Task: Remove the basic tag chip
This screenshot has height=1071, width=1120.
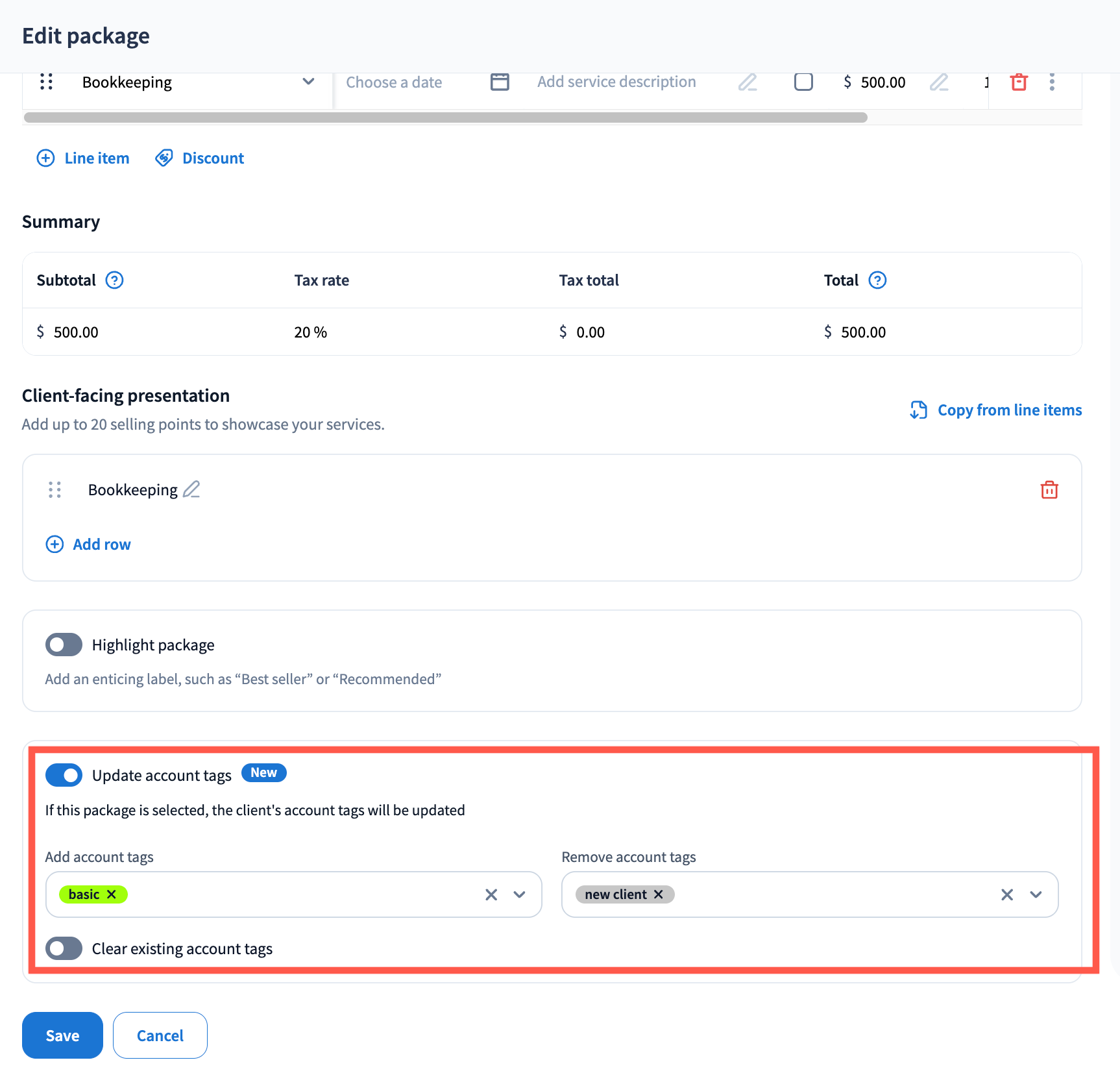Action: click(112, 894)
